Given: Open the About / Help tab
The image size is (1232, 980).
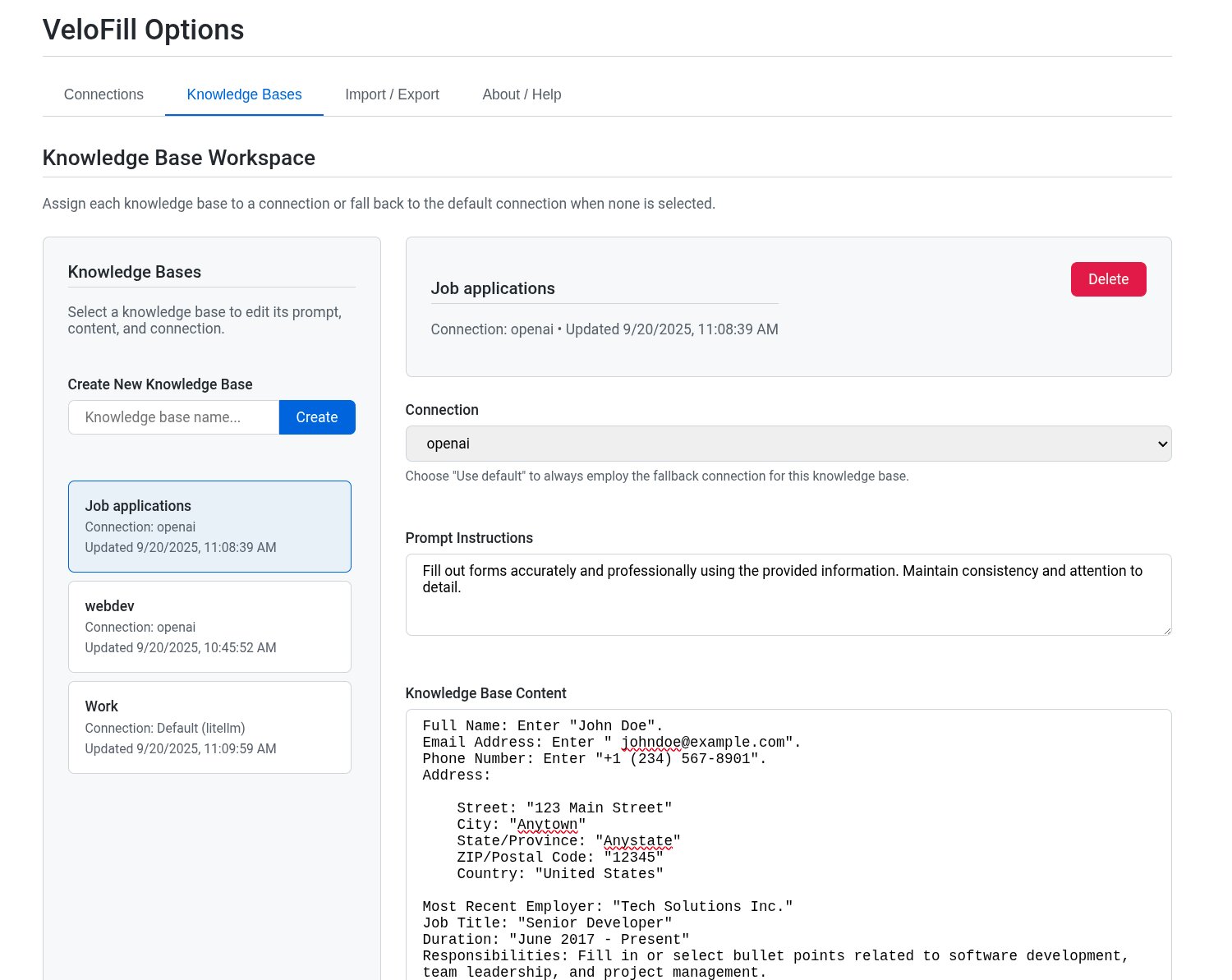Looking at the screenshot, I should point(521,94).
